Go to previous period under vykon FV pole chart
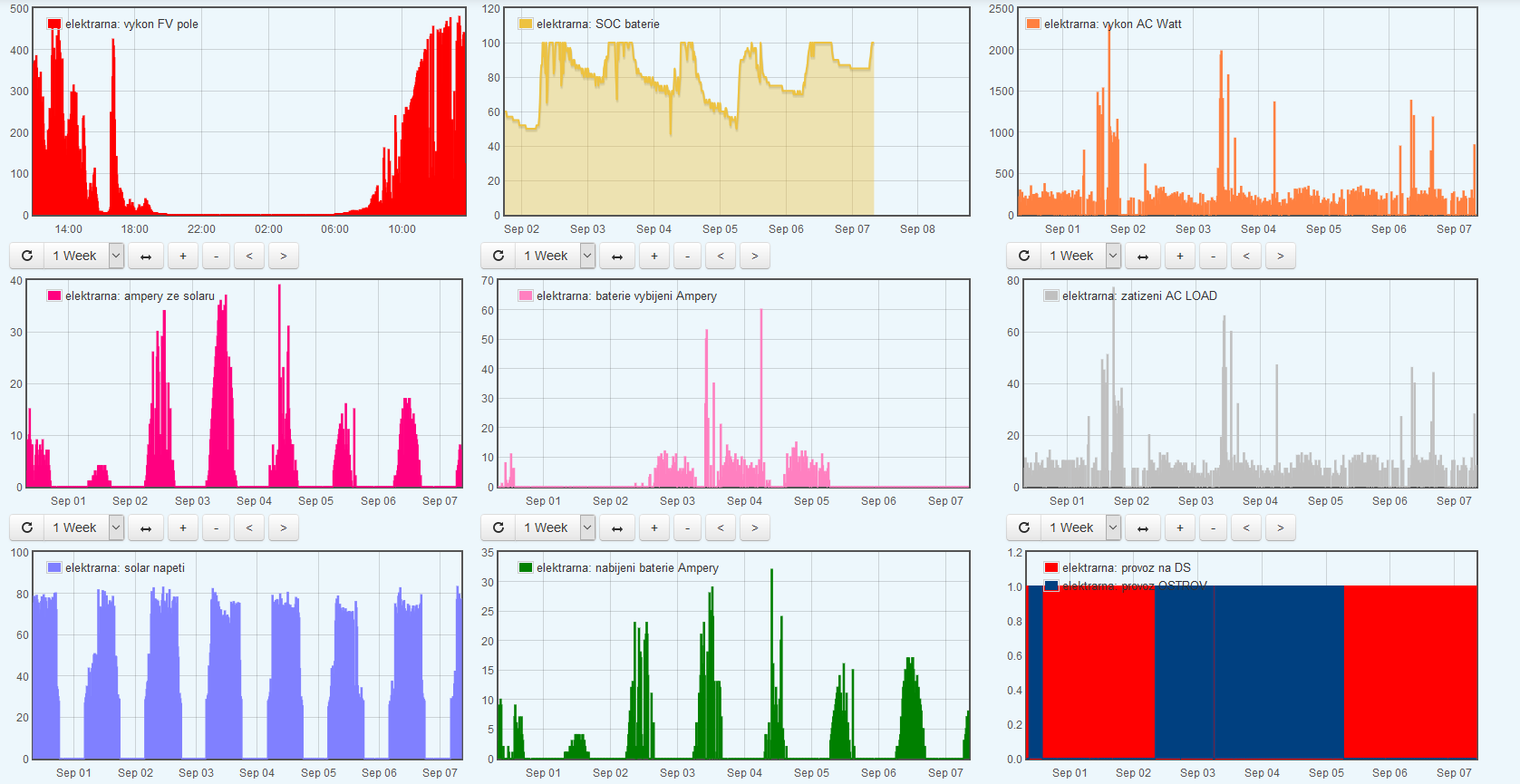Viewport: 1520px width, 784px height. [x=249, y=256]
